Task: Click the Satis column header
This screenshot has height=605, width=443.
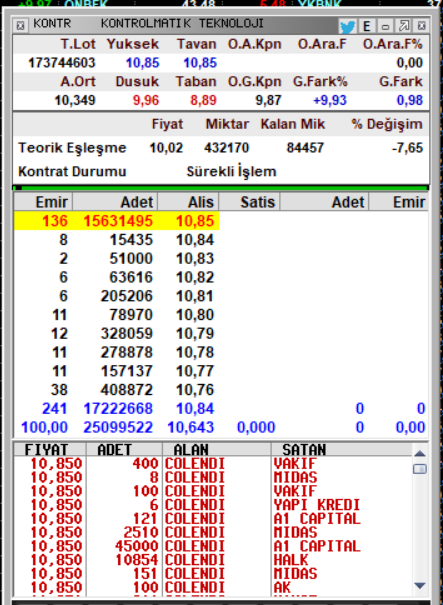Action: pyautogui.click(x=250, y=202)
